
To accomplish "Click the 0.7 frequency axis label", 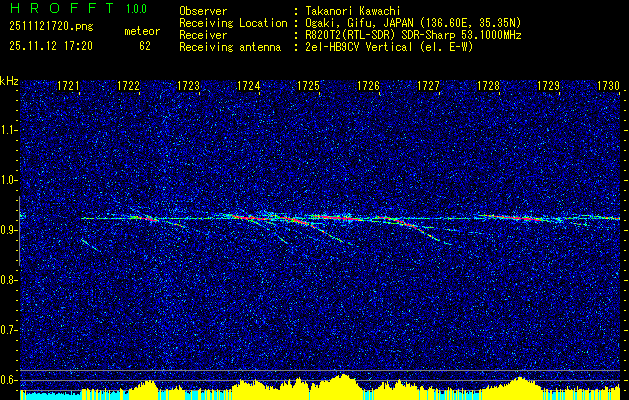I will click(x=6, y=330).
